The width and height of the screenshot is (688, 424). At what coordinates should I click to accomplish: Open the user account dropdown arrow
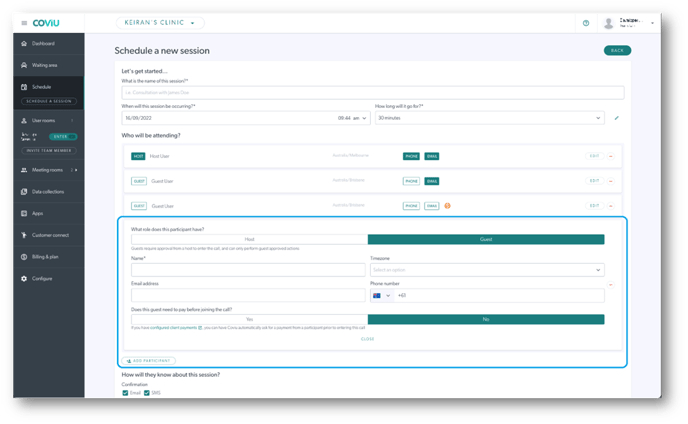tap(652, 23)
